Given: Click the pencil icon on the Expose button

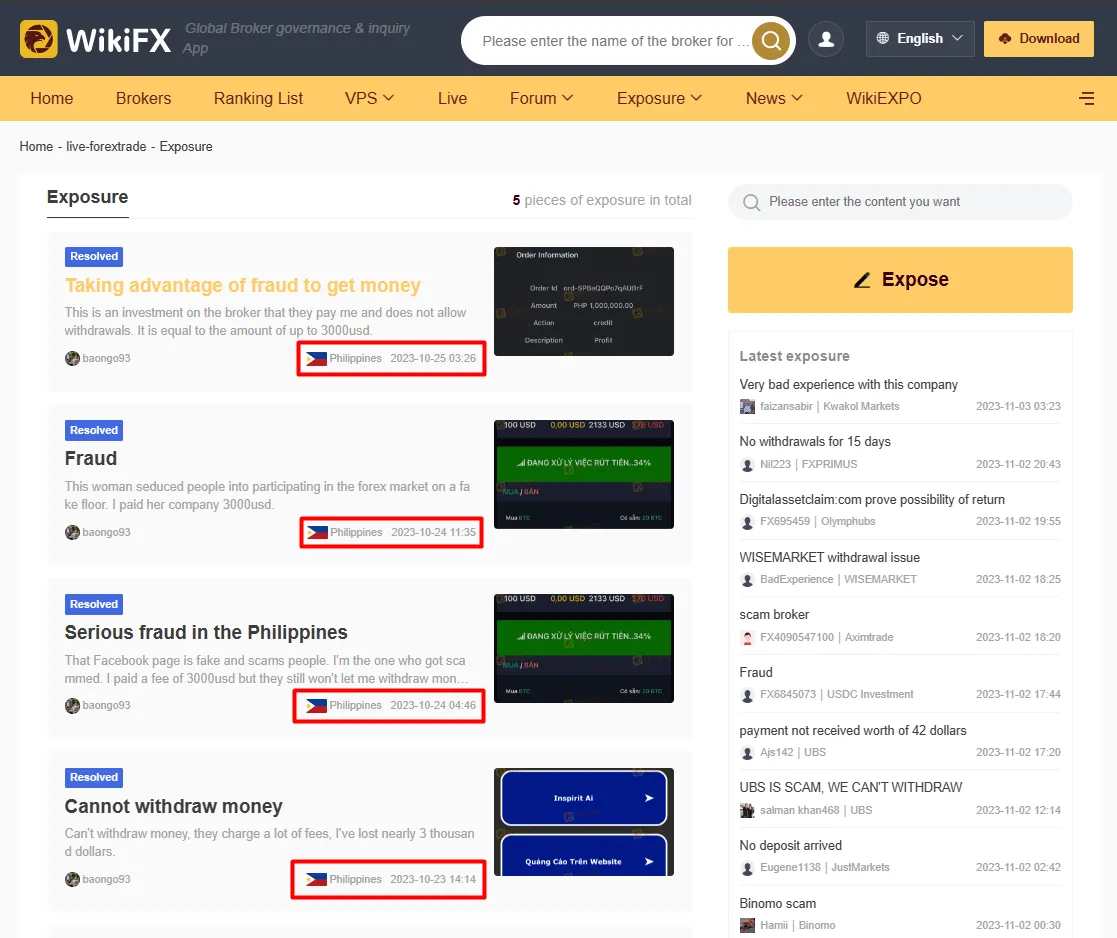Looking at the screenshot, I should [862, 280].
